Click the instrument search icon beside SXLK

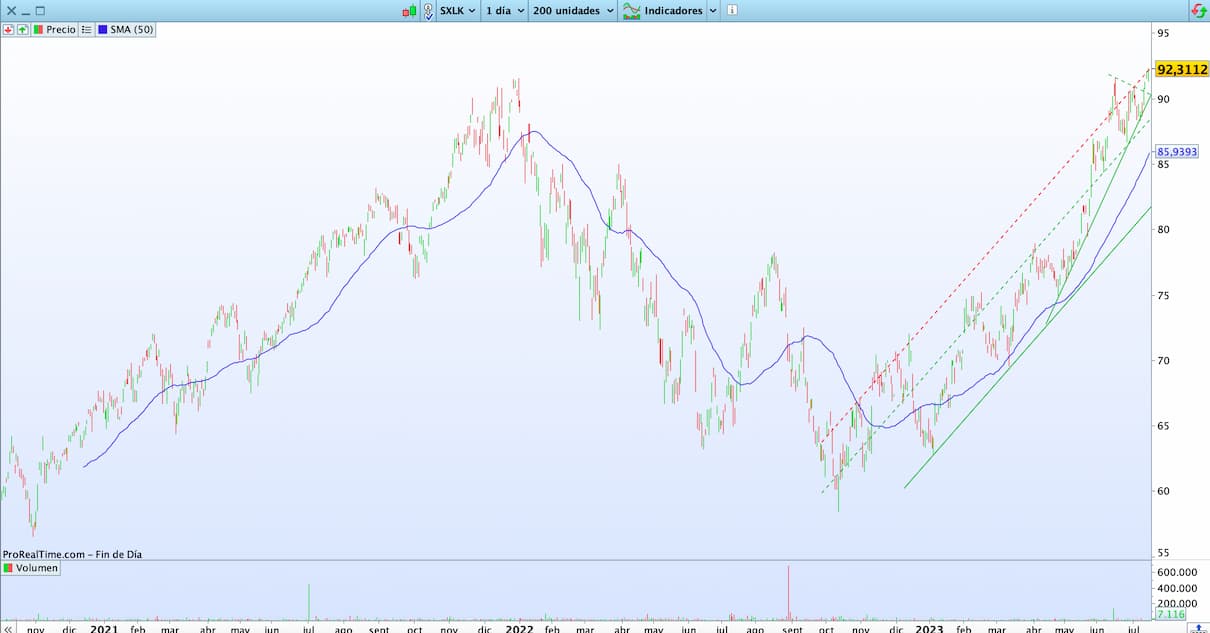(x=428, y=11)
